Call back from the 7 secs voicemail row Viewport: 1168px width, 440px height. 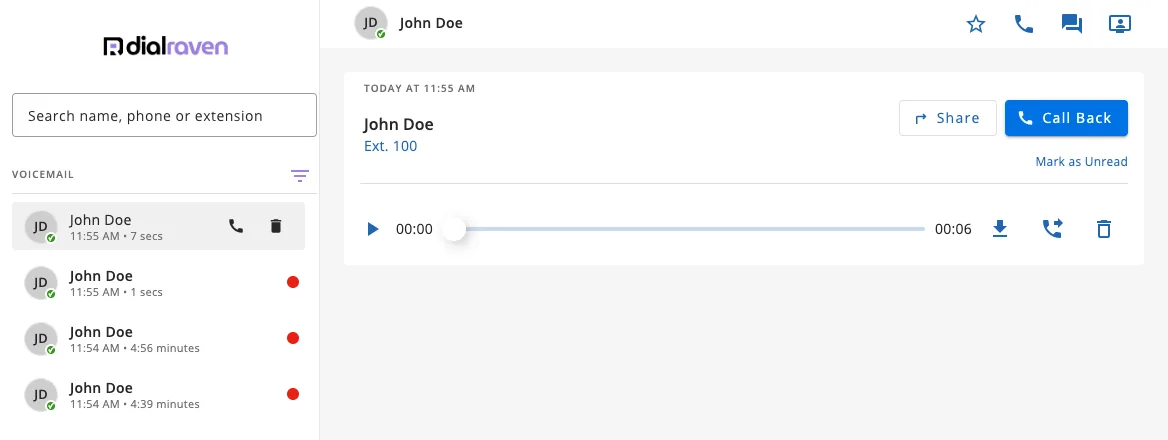click(236, 226)
